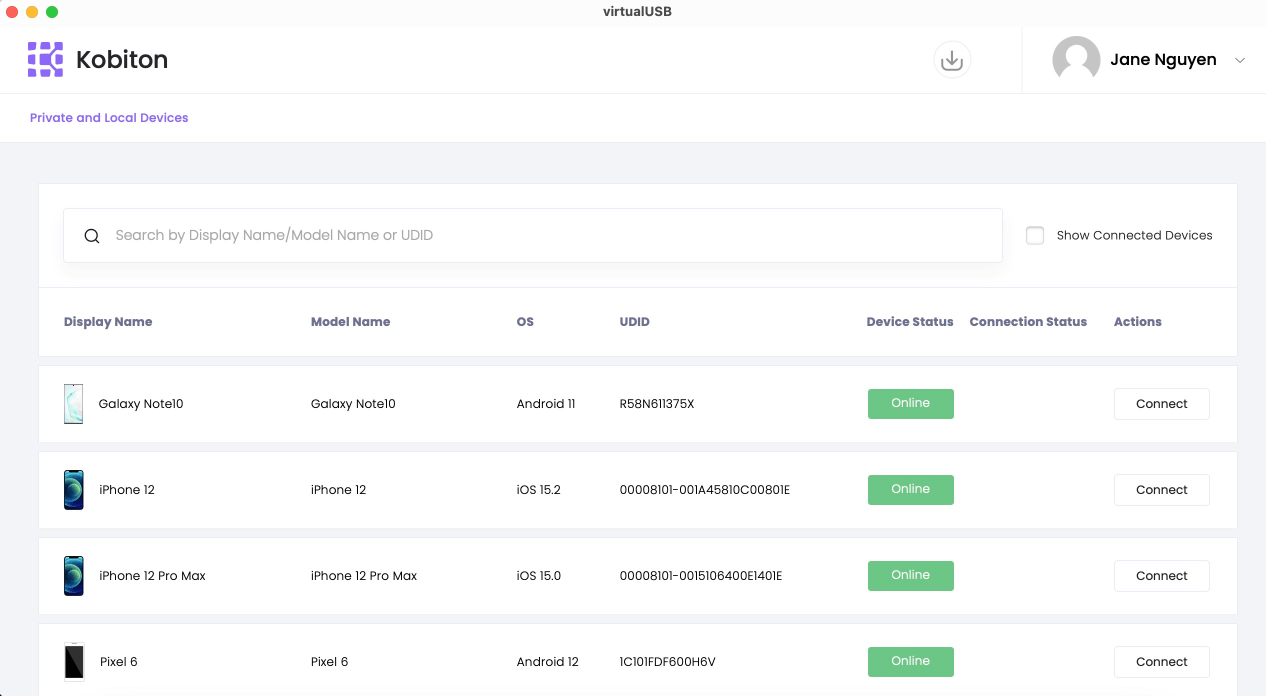Screen dimensions: 1266x696
Task: Click the Jane Nguyen user name
Action: (1163, 60)
